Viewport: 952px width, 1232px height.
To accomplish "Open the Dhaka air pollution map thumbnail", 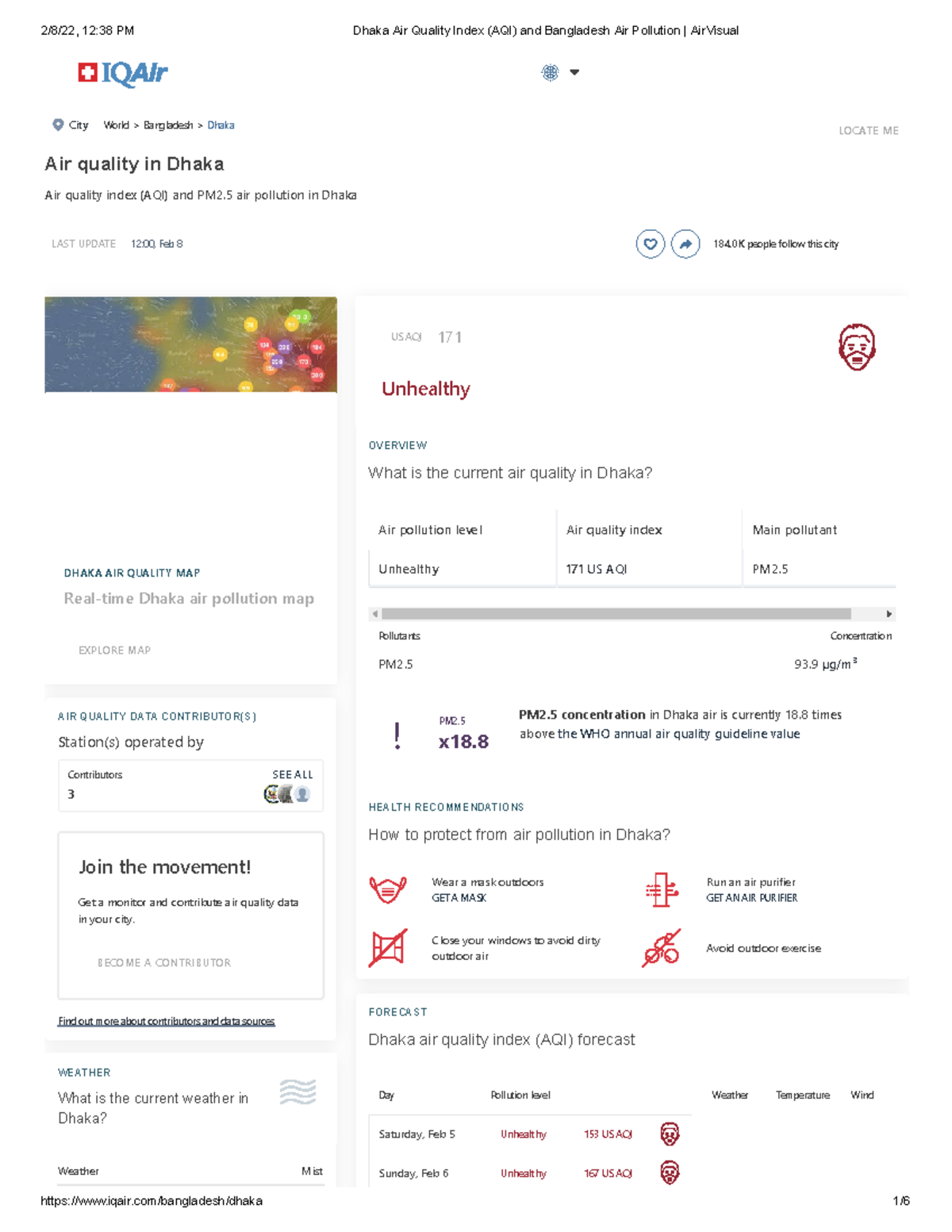I will [190, 345].
